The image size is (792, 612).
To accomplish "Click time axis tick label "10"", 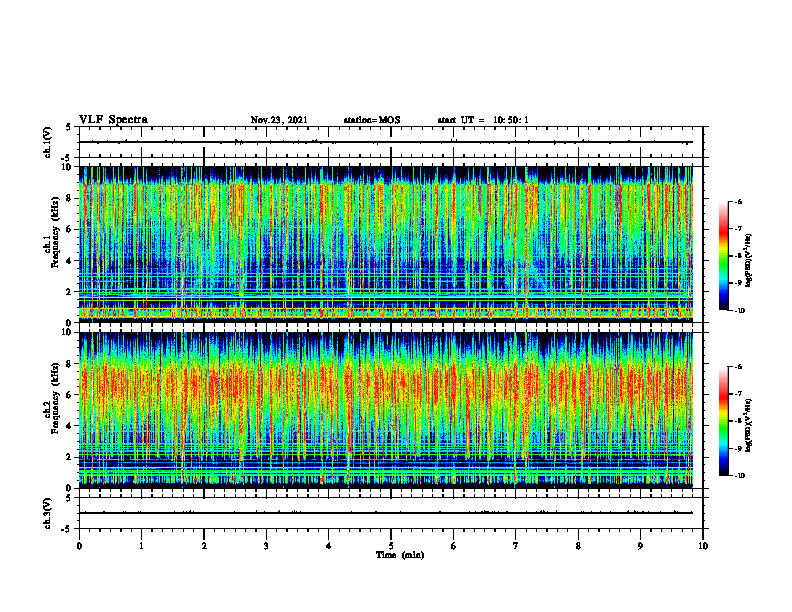I will pos(703,546).
